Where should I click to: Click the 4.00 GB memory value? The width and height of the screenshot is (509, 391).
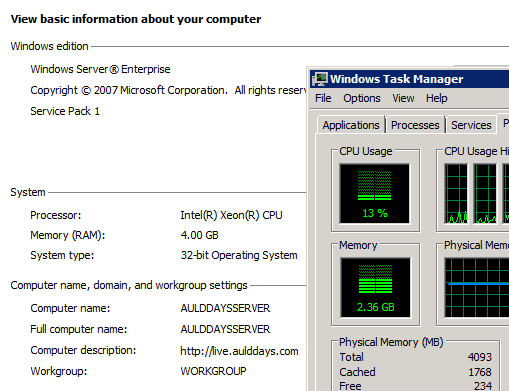[199, 235]
